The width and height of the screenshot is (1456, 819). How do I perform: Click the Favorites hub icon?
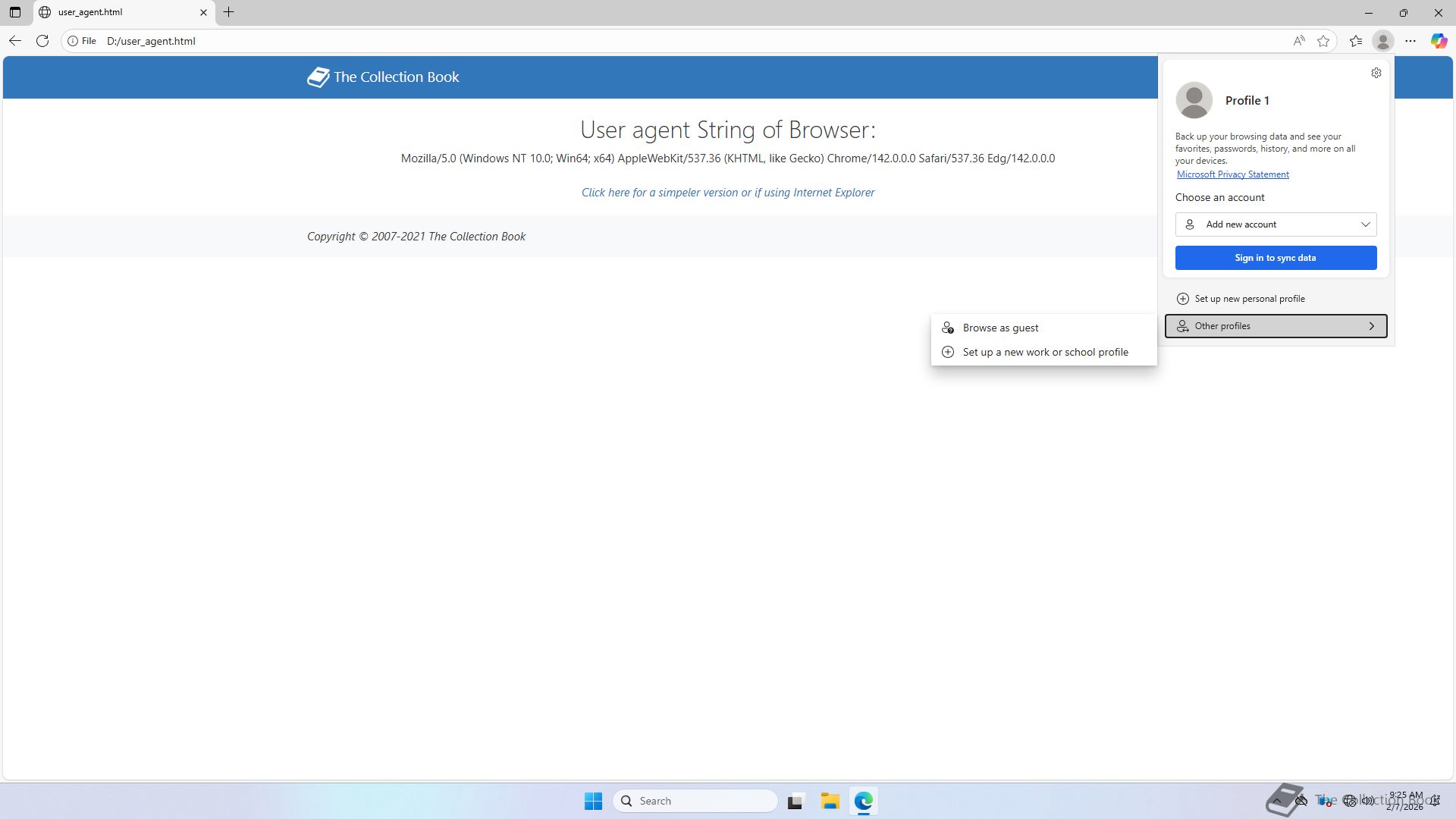pyautogui.click(x=1356, y=41)
